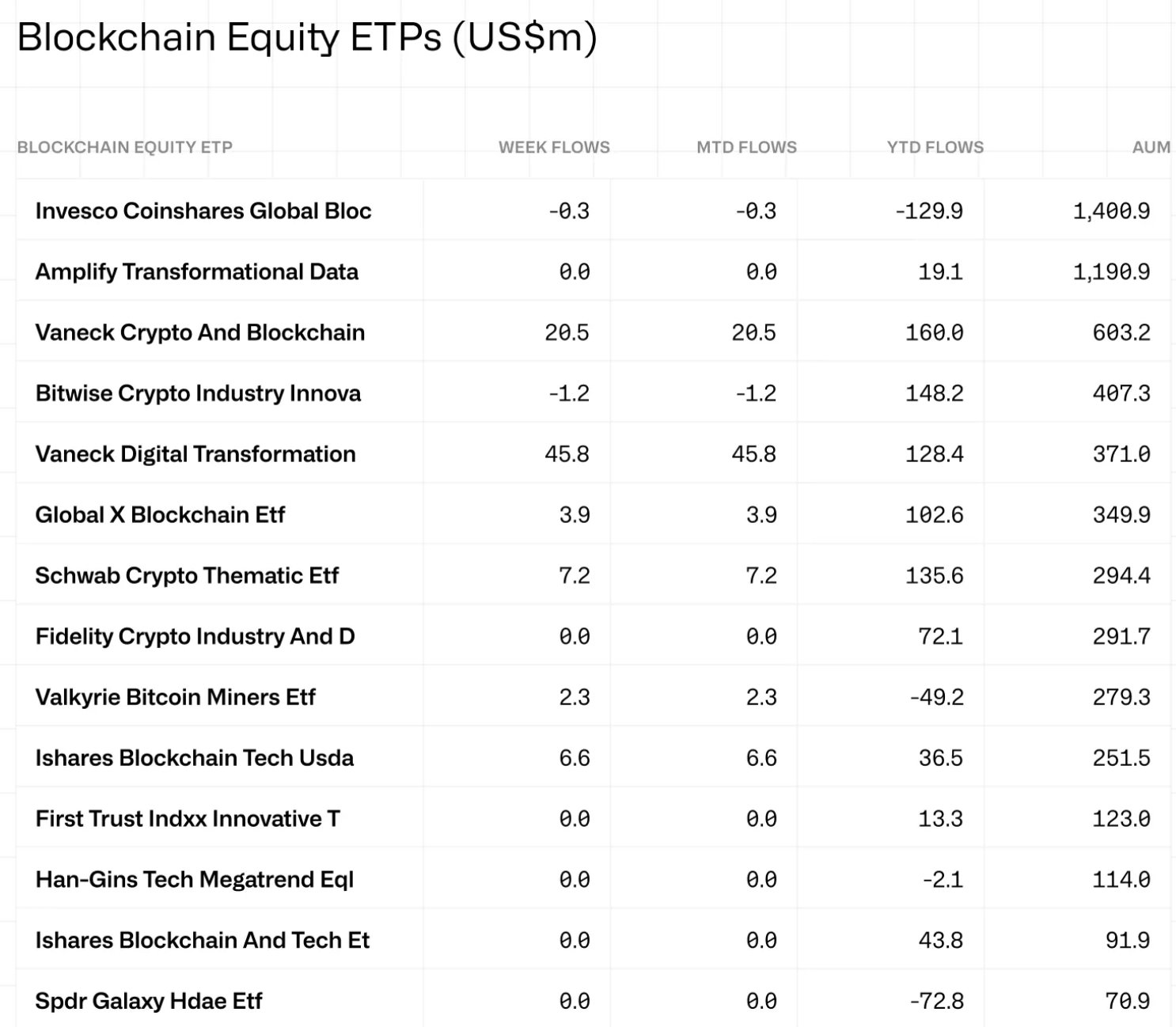Click Valkyrie Bitcoin Miners Etf name
This screenshot has width=1176, height=1027.
pyautogui.click(x=175, y=697)
